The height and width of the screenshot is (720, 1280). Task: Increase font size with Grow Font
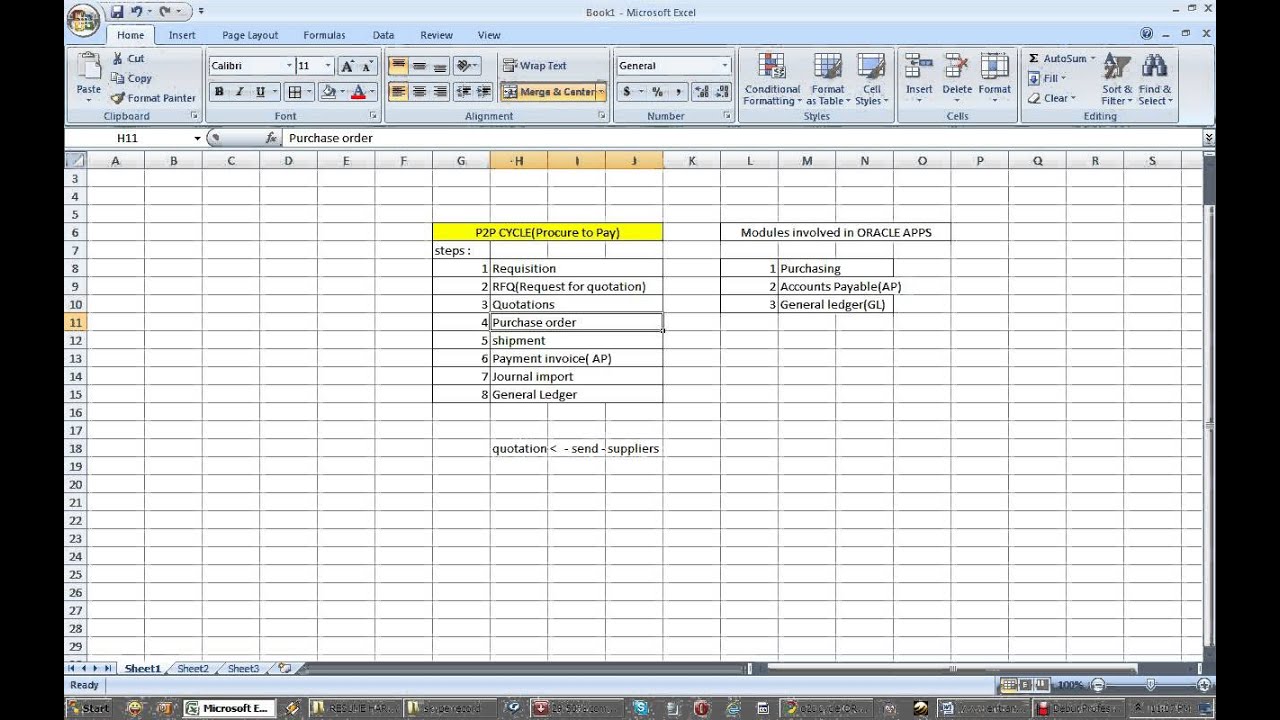347,66
